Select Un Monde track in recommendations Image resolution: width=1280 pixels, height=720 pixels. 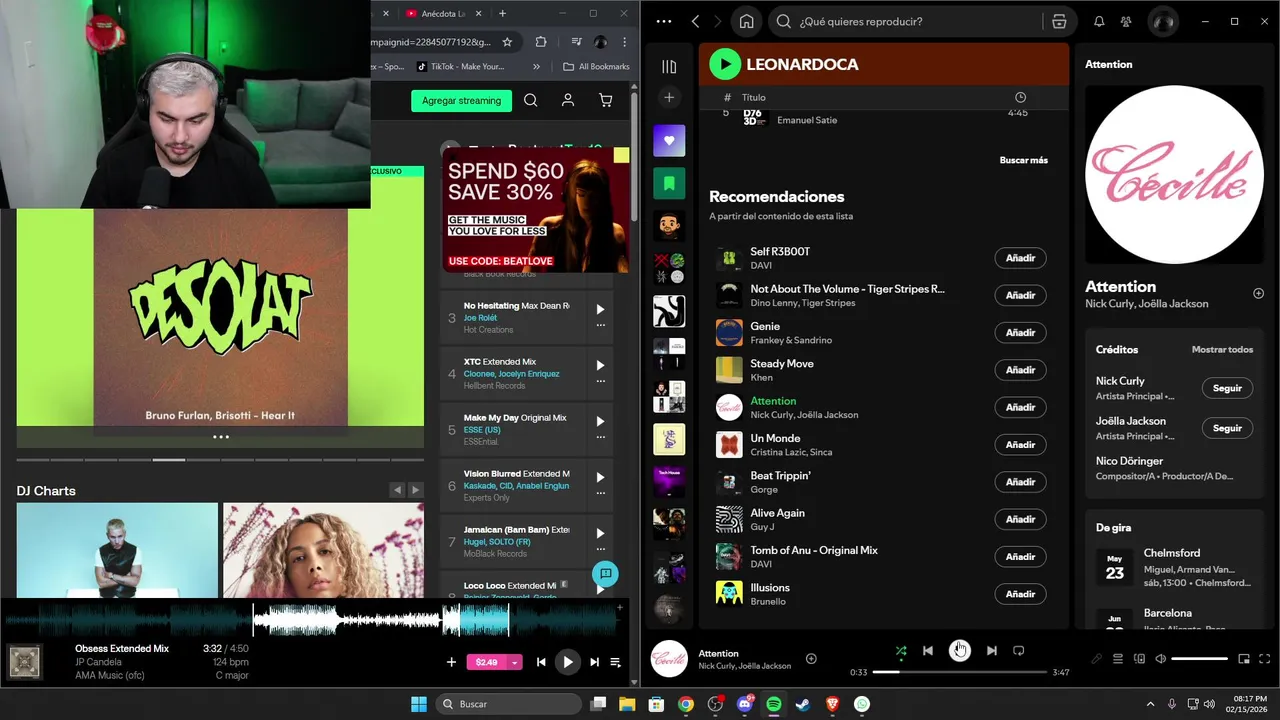[x=883, y=445]
